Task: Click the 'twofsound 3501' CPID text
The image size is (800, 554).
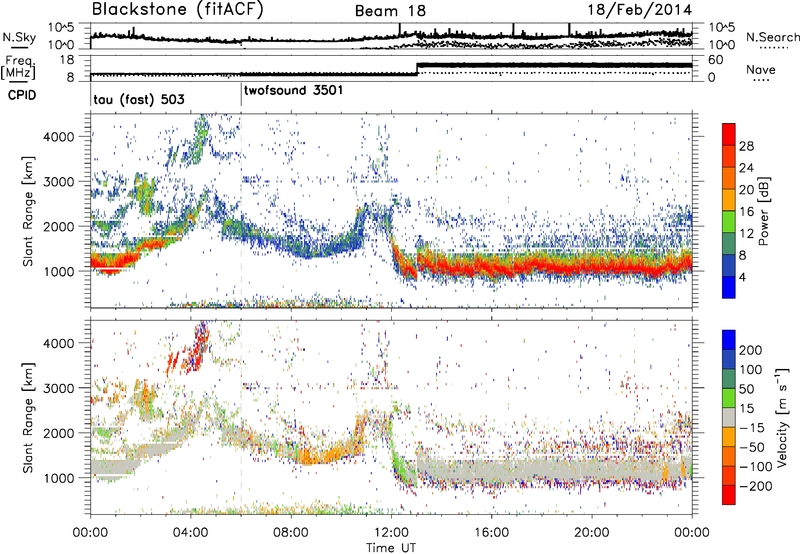Action: click(x=293, y=90)
